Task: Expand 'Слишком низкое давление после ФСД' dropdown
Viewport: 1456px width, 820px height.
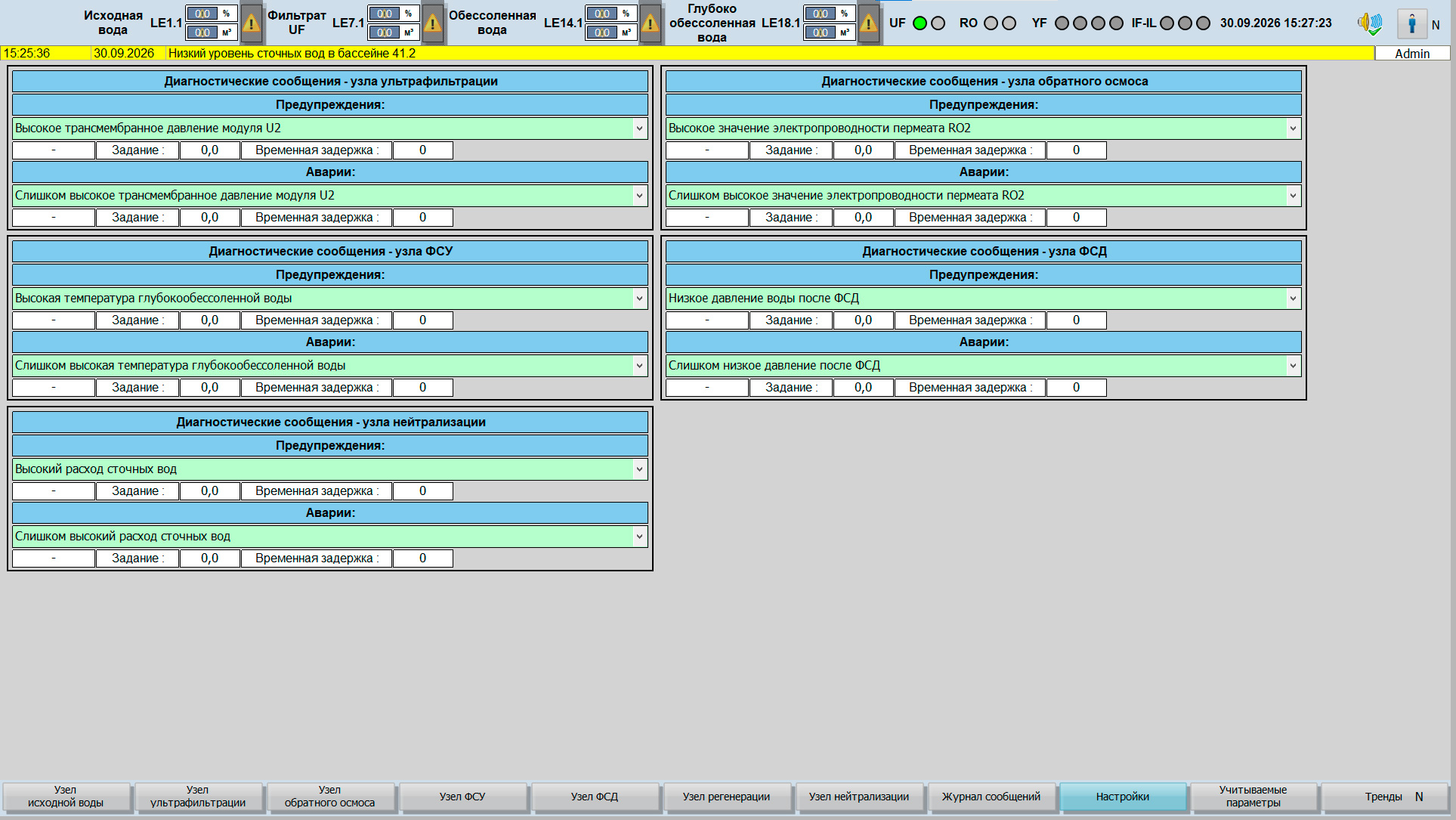Action: (x=1293, y=366)
